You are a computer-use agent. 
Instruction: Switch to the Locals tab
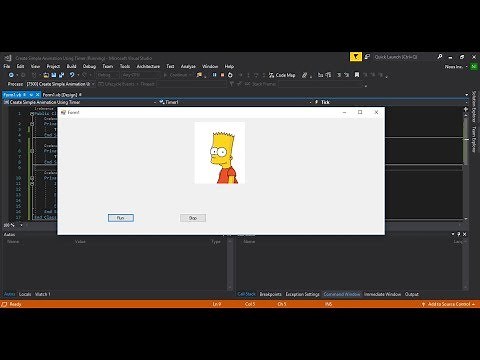click(x=25, y=294)
